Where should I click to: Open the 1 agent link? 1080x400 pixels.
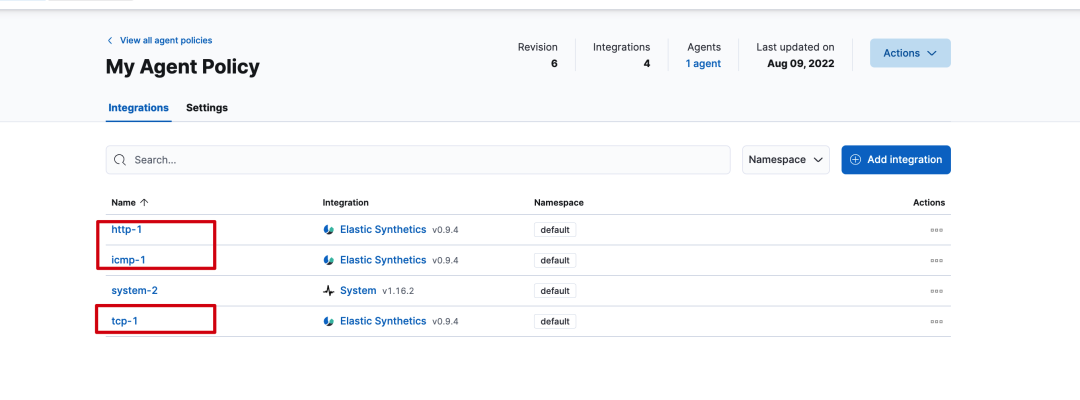tap(703, 64)
